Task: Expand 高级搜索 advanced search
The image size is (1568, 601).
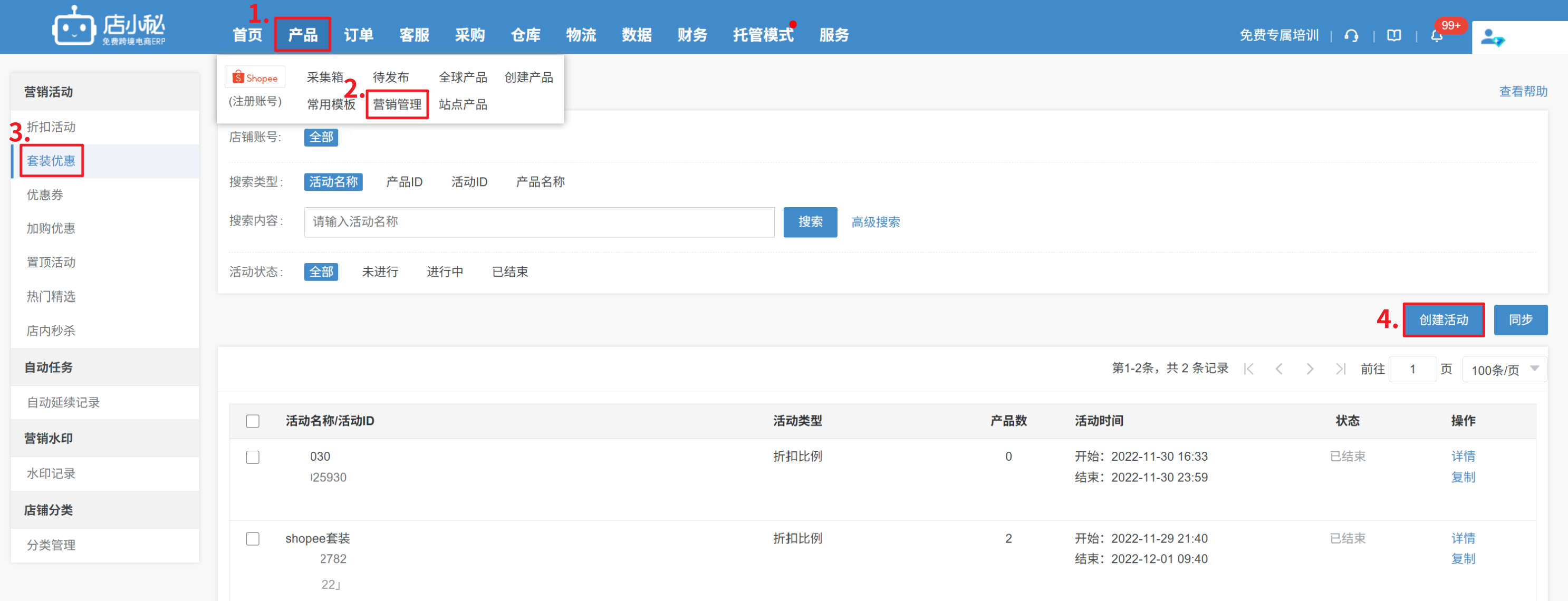Action: (x=874, y=222)
